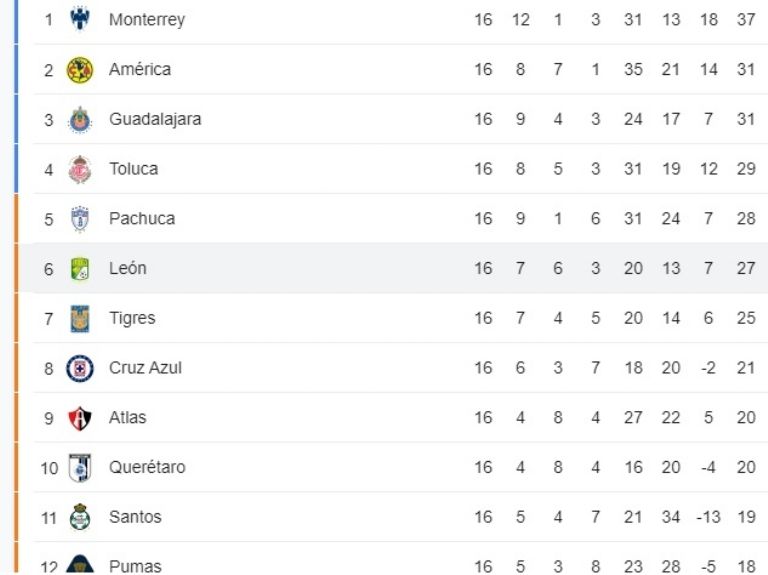This screenshot has height=575, width=768.
Task: Click the Guadalajara team name
Action: coord(155,119)
